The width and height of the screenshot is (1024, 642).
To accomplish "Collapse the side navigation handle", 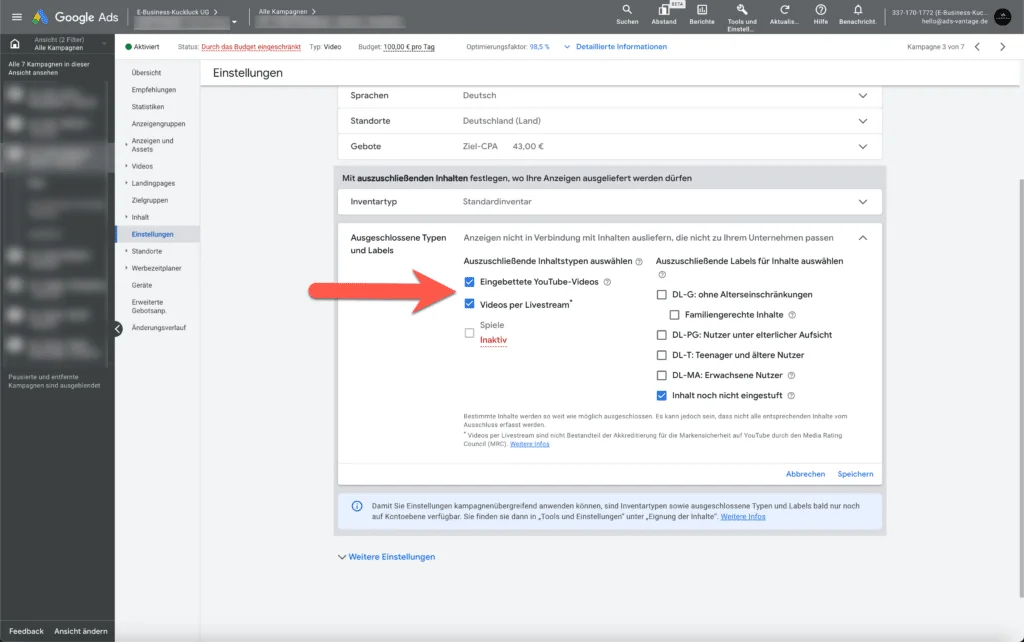I will [118, 329].
